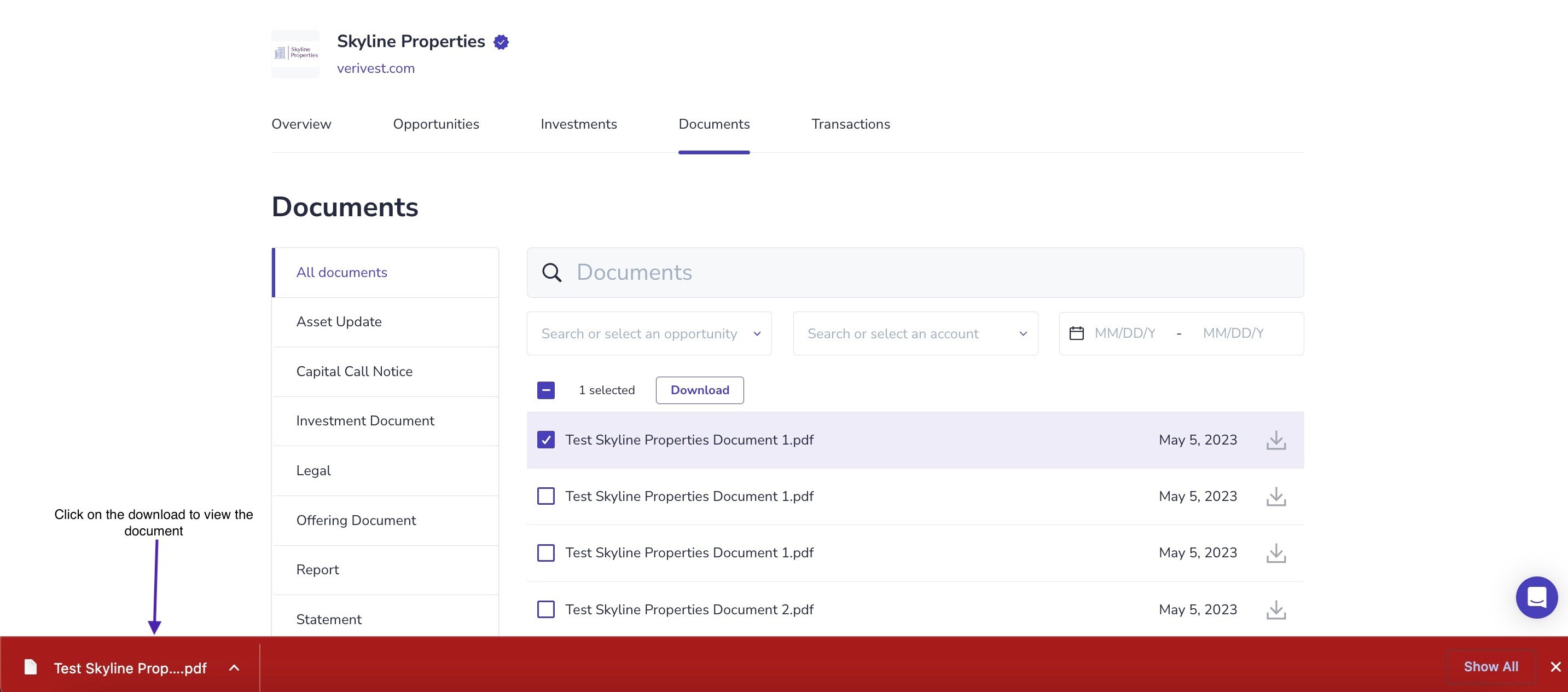The width and height of the screenshot is (1568, 692).
Task: Click the download icon for Document 2.pdf
Action: pyautogui.click(x=1276, y=610)
